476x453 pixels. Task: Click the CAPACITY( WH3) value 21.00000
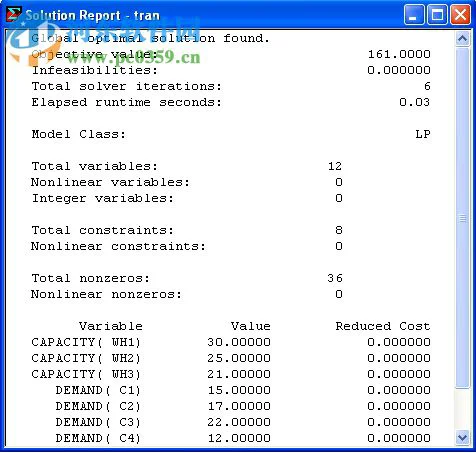(239, 374)
